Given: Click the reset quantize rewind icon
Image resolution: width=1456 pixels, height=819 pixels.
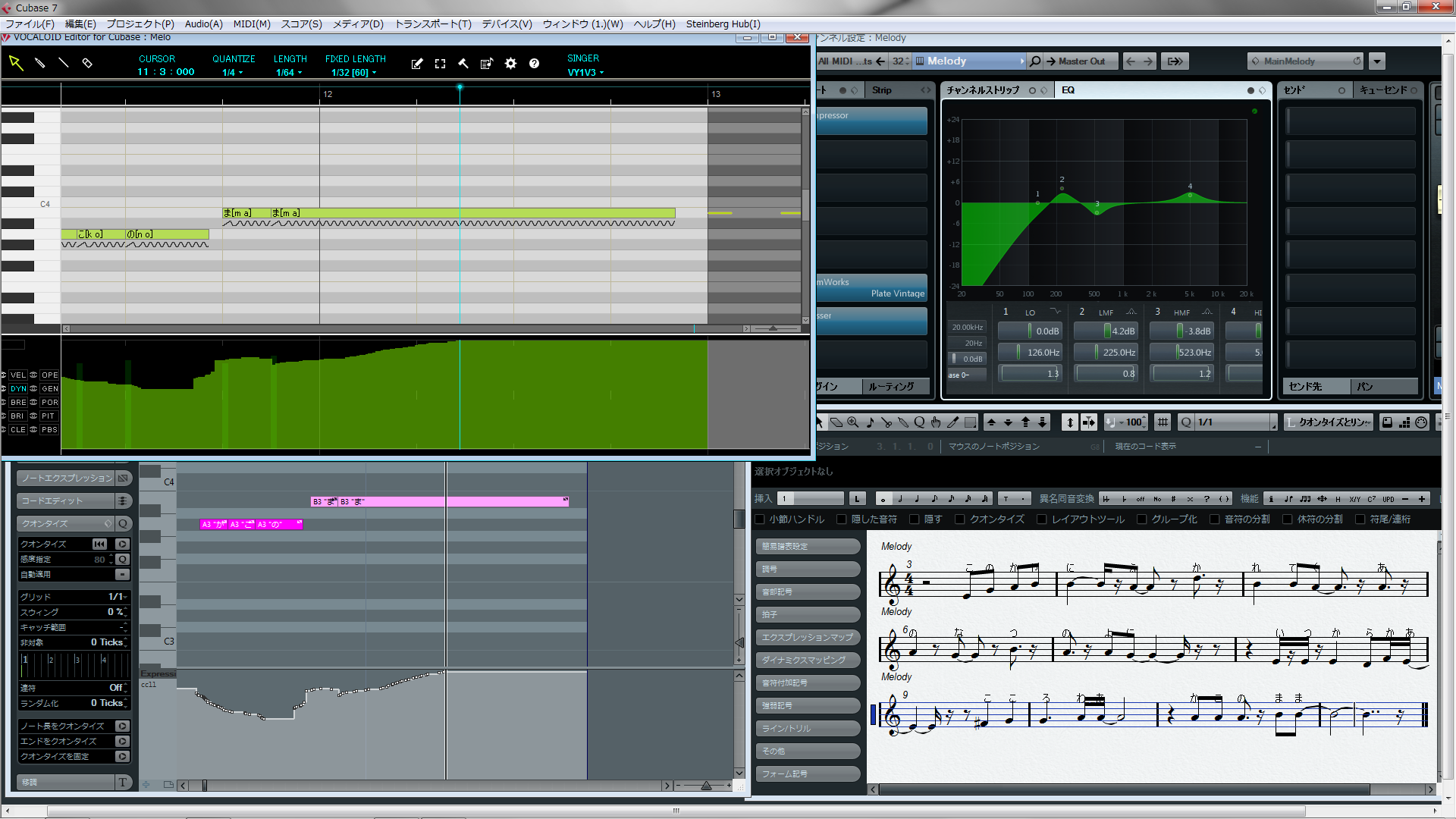Looking at the screenshot, I should click(x=99, y=544).
